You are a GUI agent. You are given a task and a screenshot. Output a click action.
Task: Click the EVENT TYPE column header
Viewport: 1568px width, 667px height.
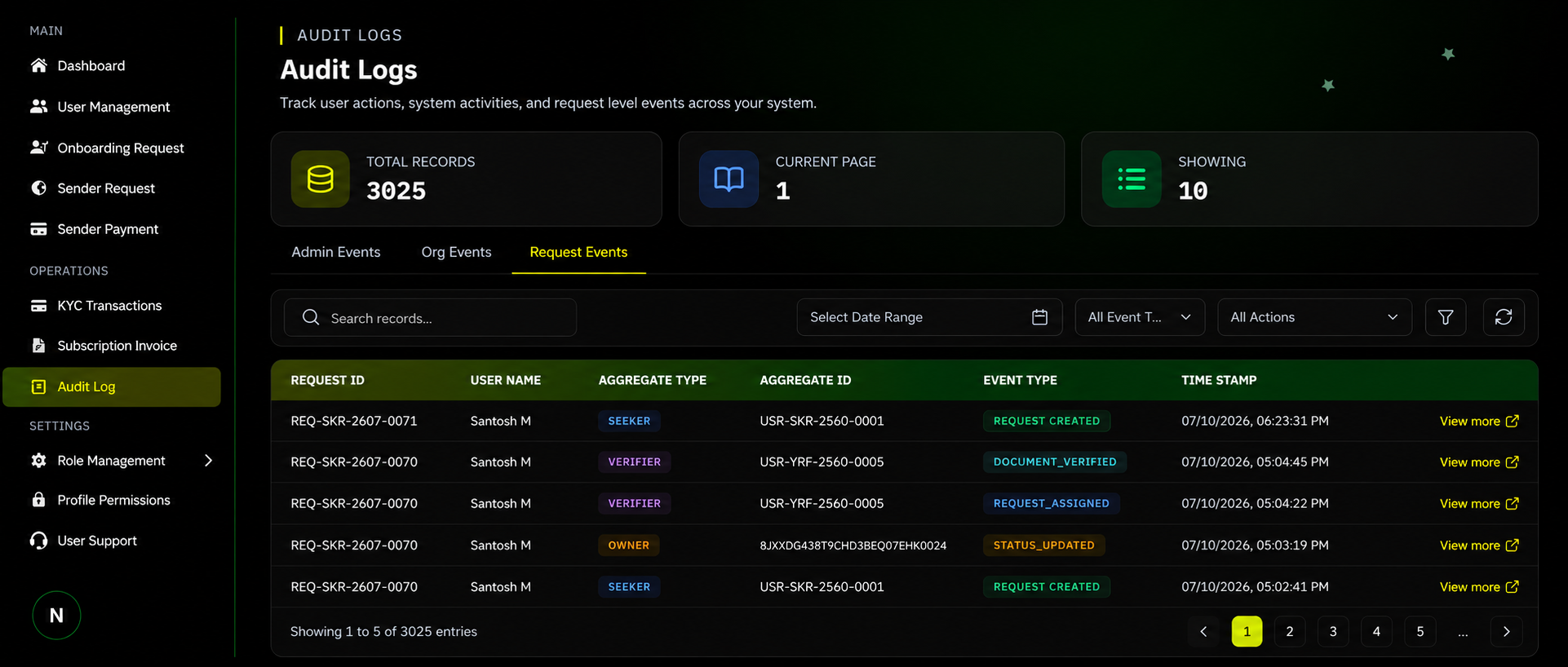(1020, 380)
